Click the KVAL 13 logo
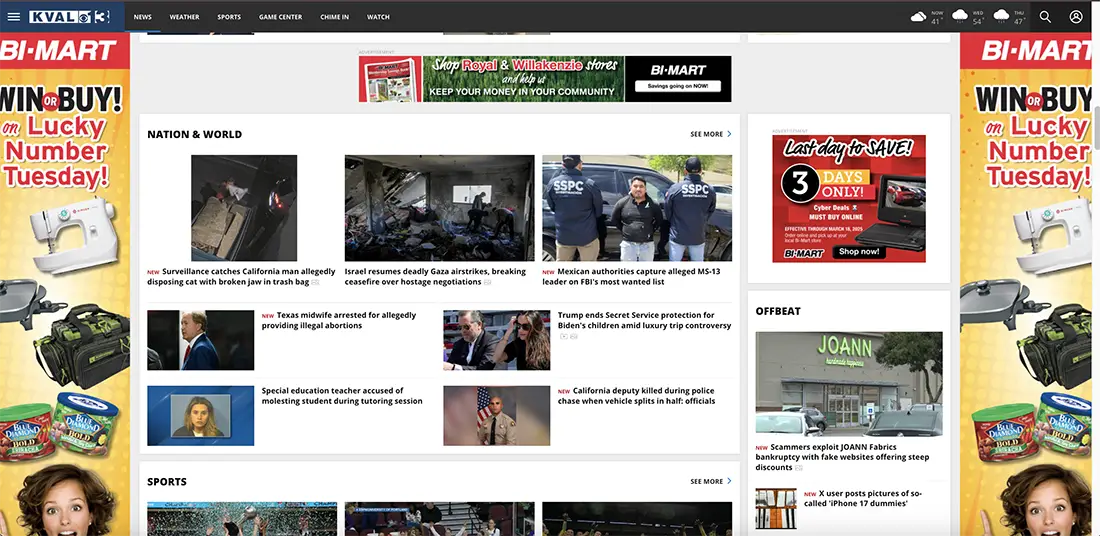Image resolution: width=1100 pixels, height=536 pixels. point(69,17)
